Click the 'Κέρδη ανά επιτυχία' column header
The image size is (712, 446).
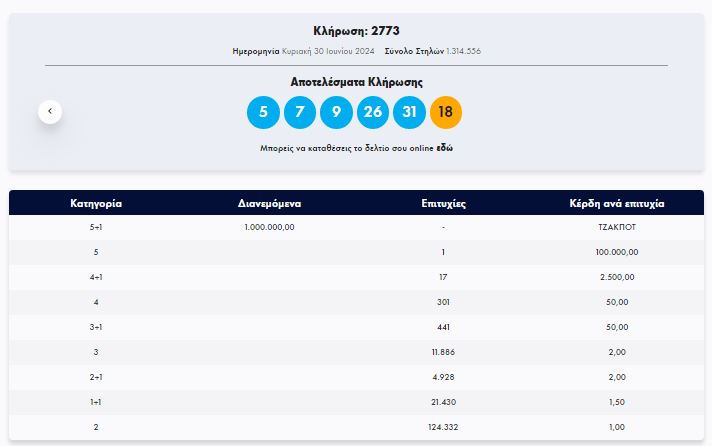click(x=617, y=203)
